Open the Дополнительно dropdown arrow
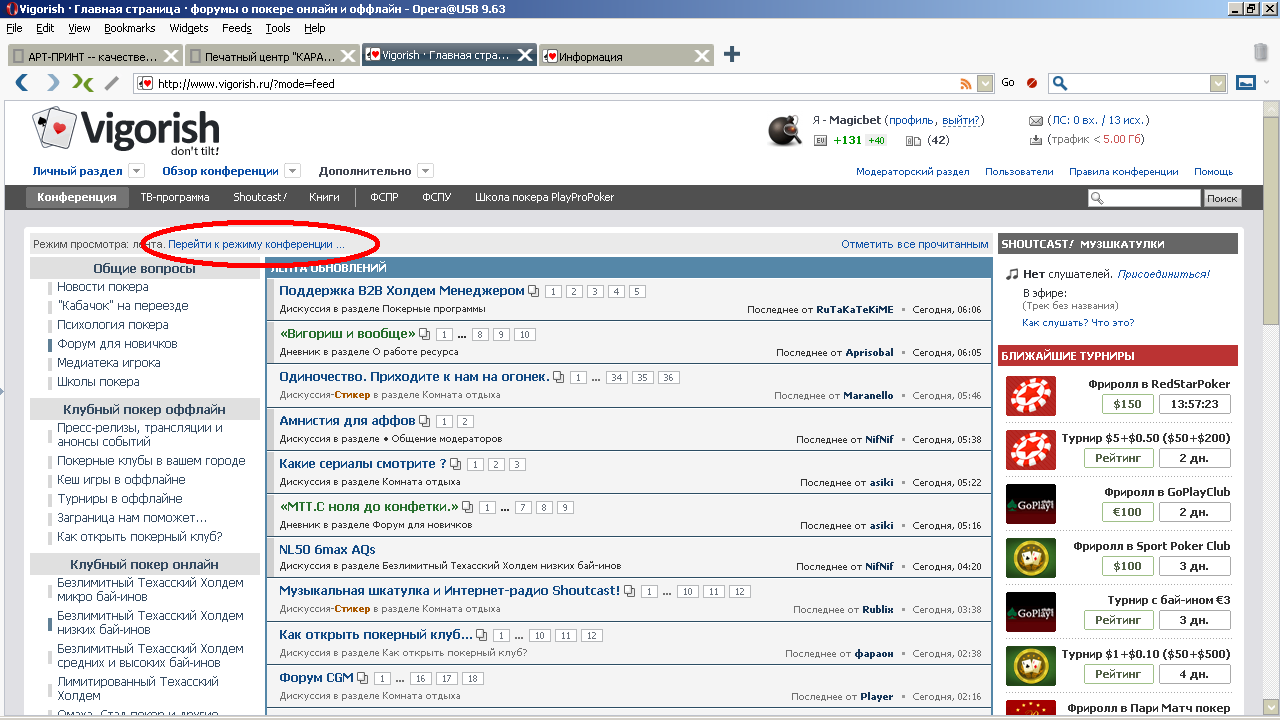1280x720 pixels. [x=425, y=171]
